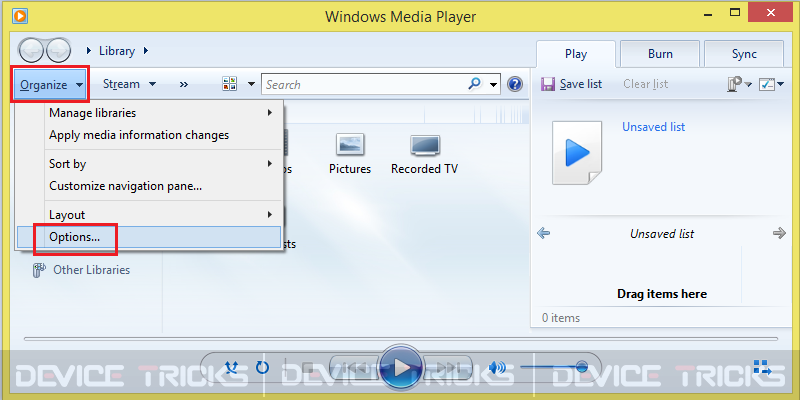Select Options... from Organize menu

pos(149,237)
